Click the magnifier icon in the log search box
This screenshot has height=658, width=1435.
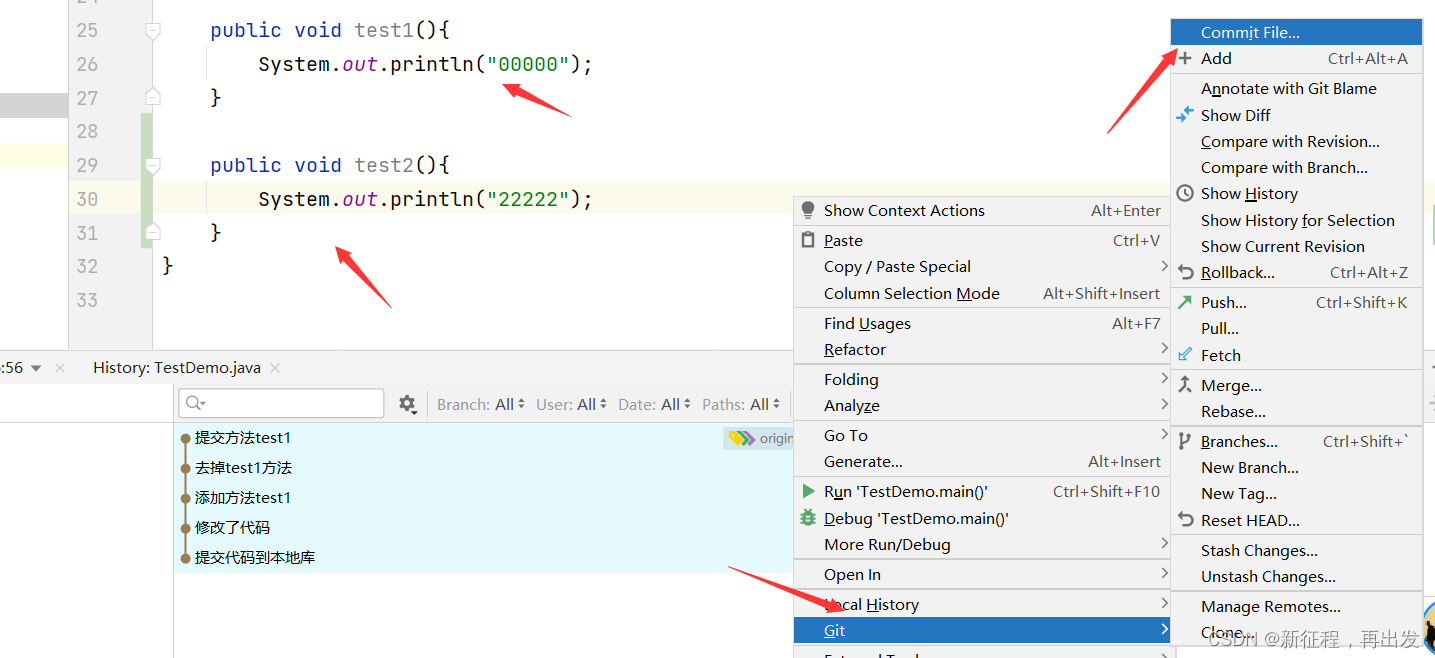pos(195,403)
